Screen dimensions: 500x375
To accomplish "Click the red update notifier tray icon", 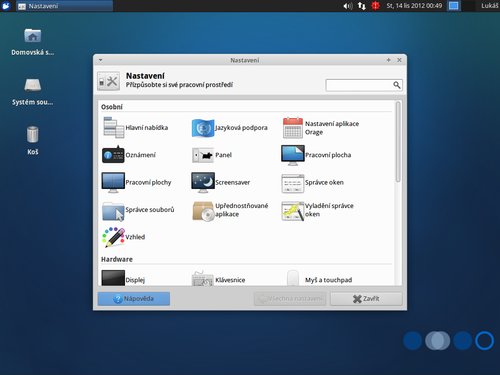I will point(376,6).
